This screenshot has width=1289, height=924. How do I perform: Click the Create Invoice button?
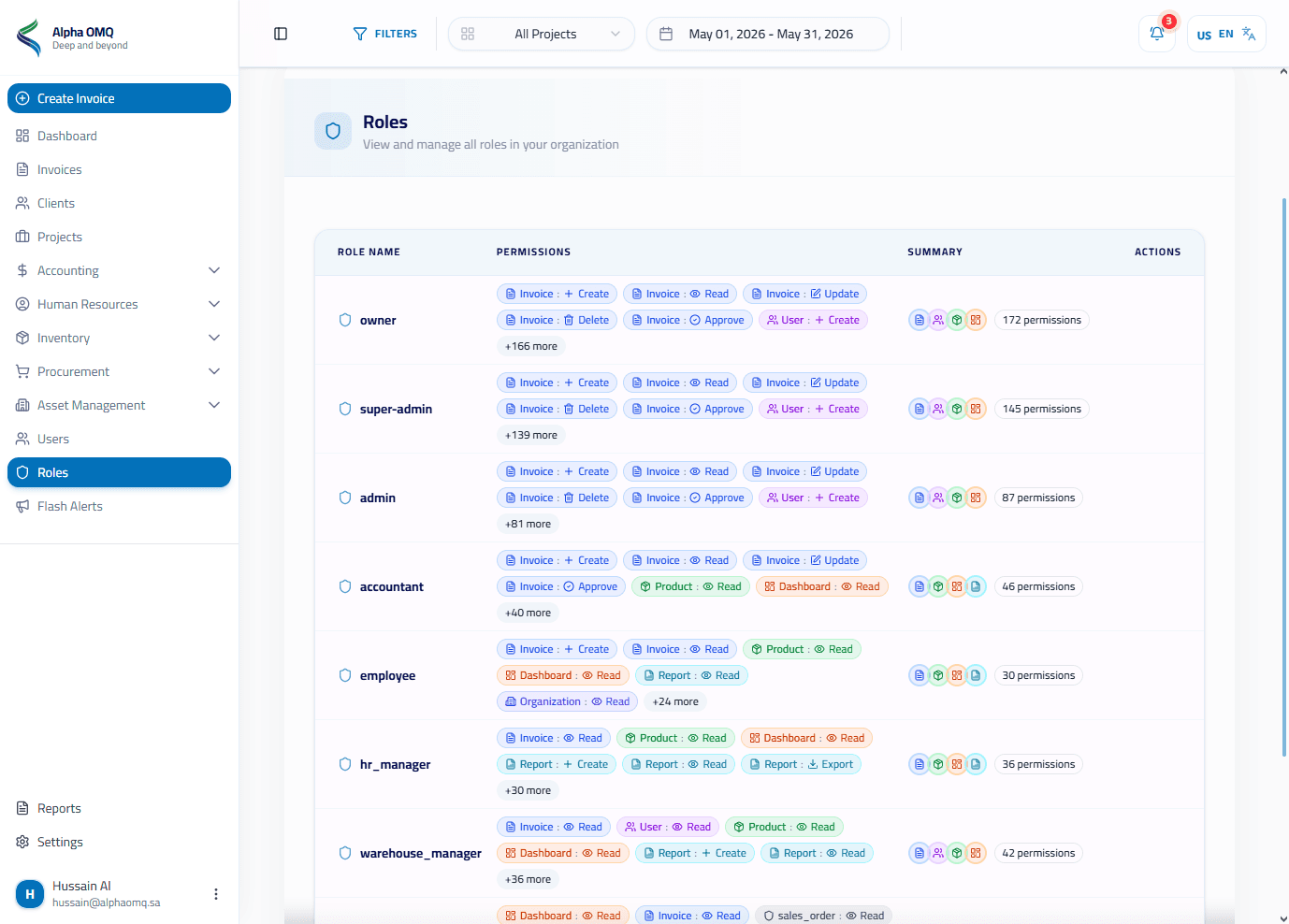[x=119, y=98]
